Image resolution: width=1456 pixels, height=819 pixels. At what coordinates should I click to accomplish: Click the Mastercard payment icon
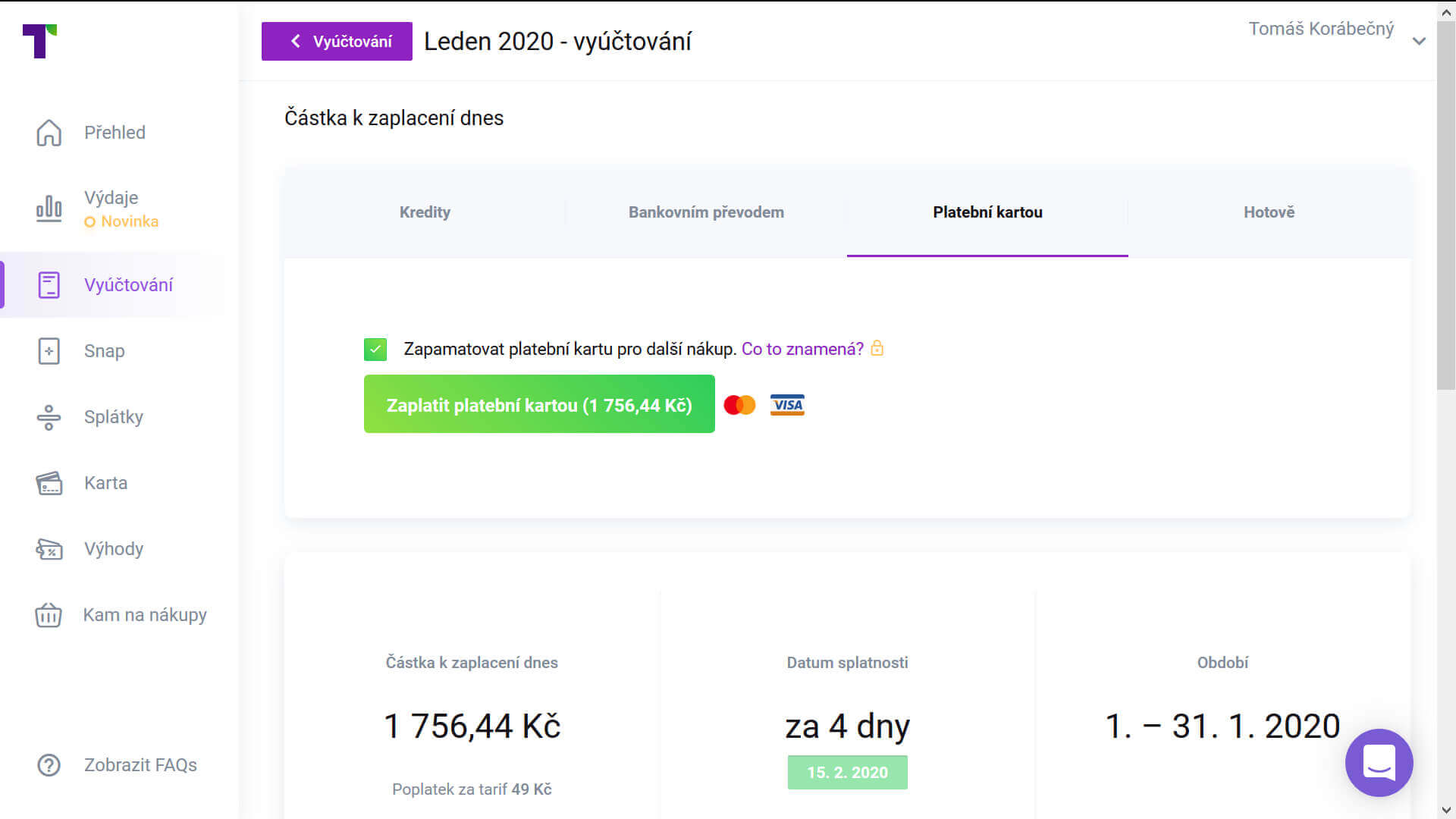740,404
